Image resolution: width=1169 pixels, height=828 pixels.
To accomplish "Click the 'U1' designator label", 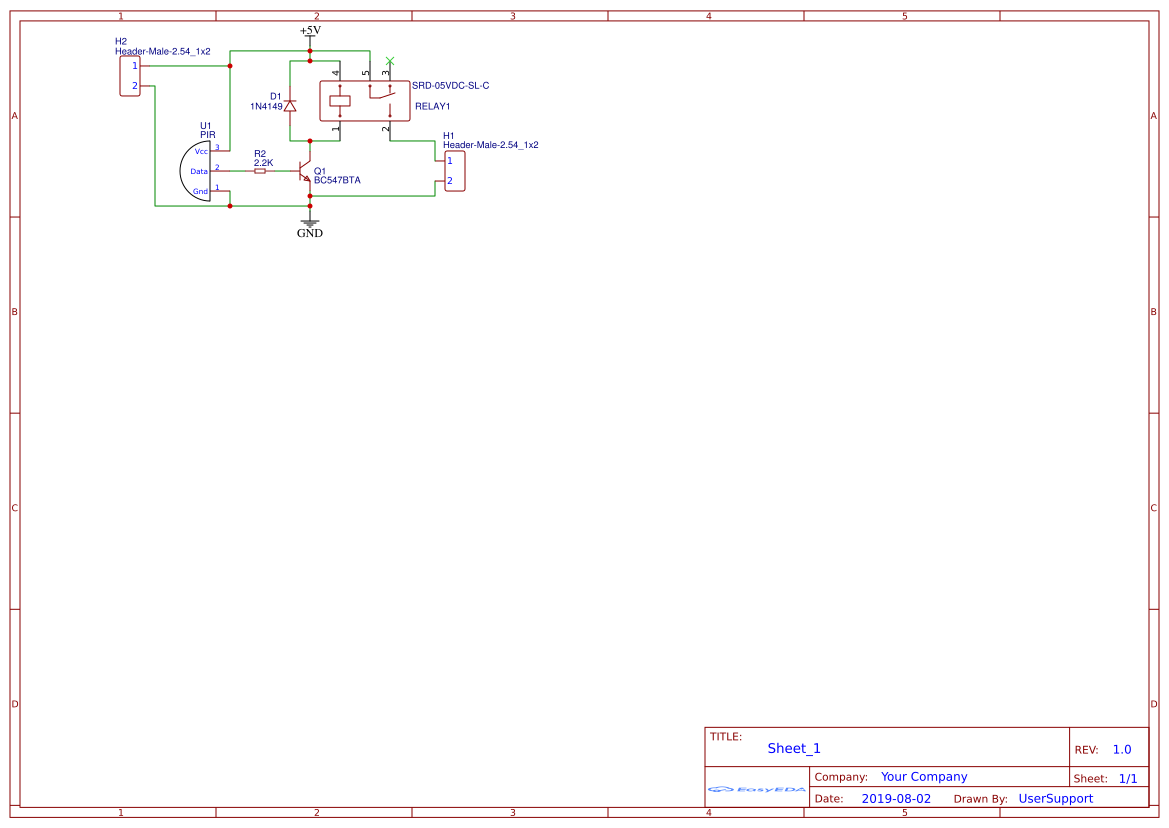I will click(x=206, y=126).
